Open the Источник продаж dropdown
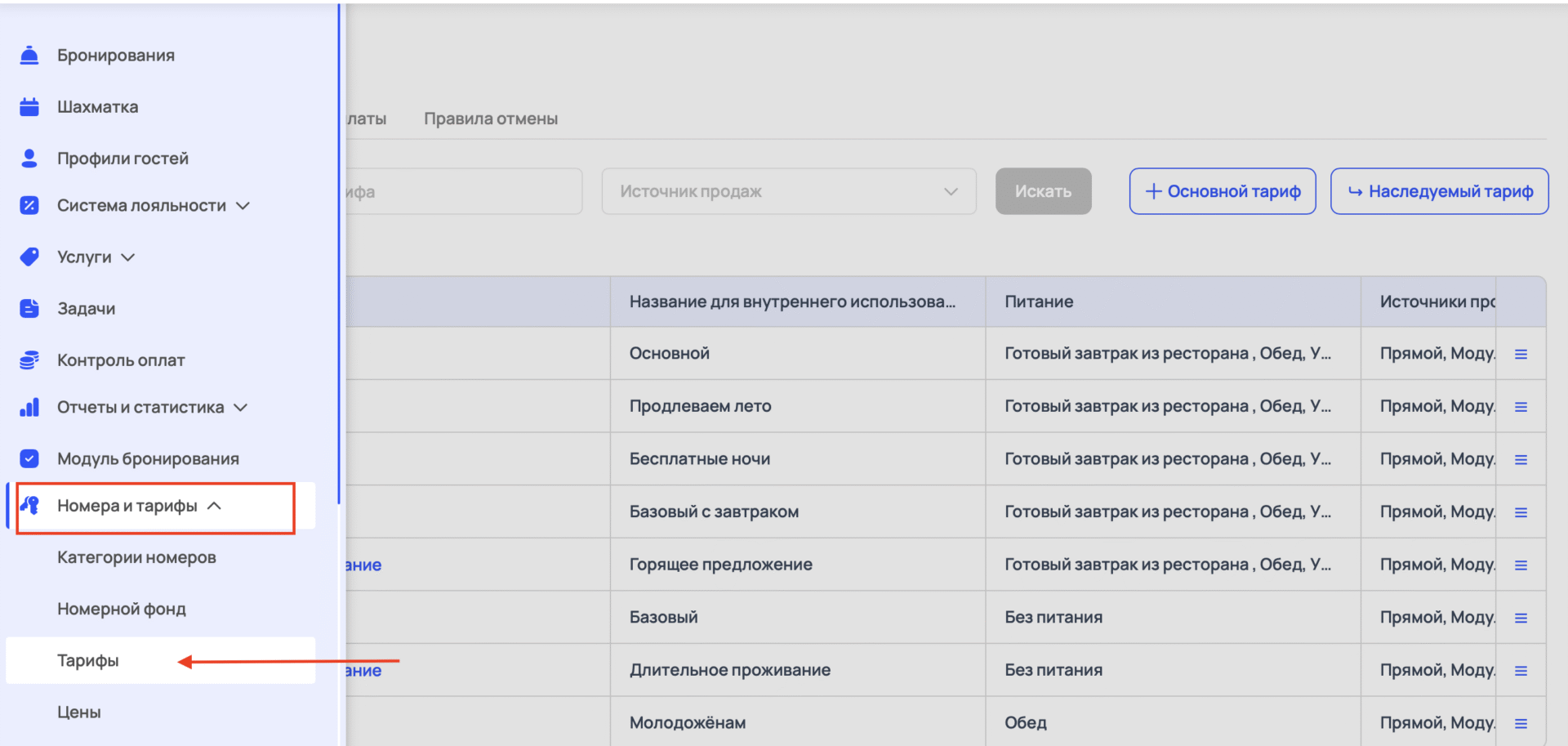 [788, 191]
